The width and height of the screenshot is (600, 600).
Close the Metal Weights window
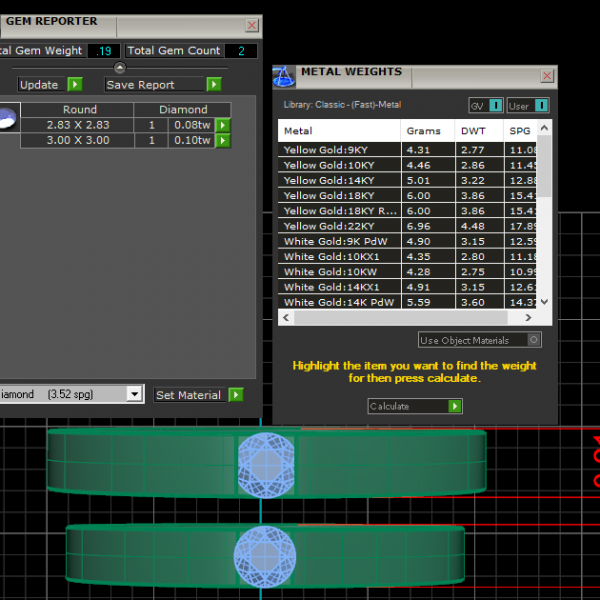click(x=547, y=76)
